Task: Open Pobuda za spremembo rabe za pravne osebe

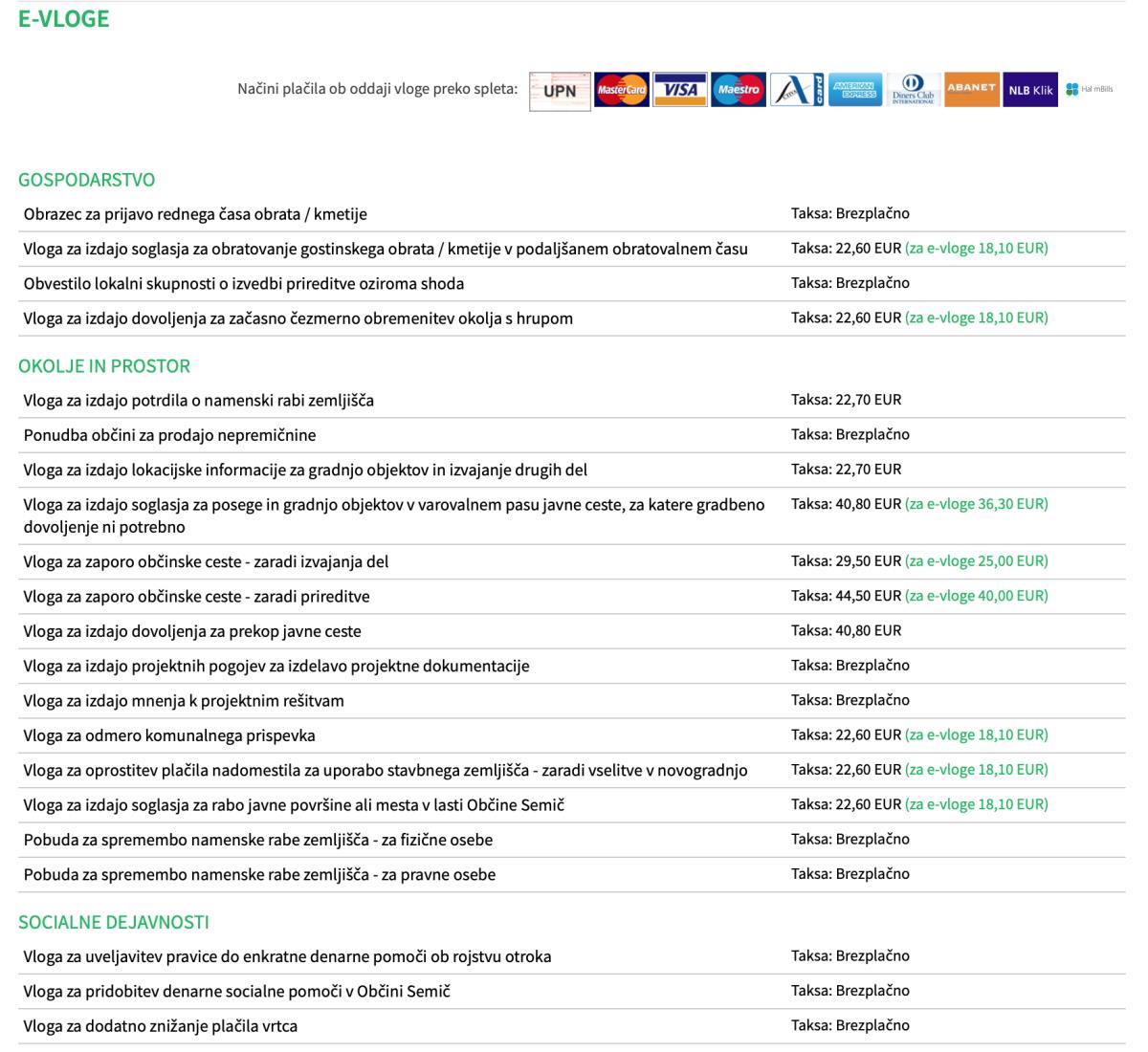Action: [x=259, y=875]
